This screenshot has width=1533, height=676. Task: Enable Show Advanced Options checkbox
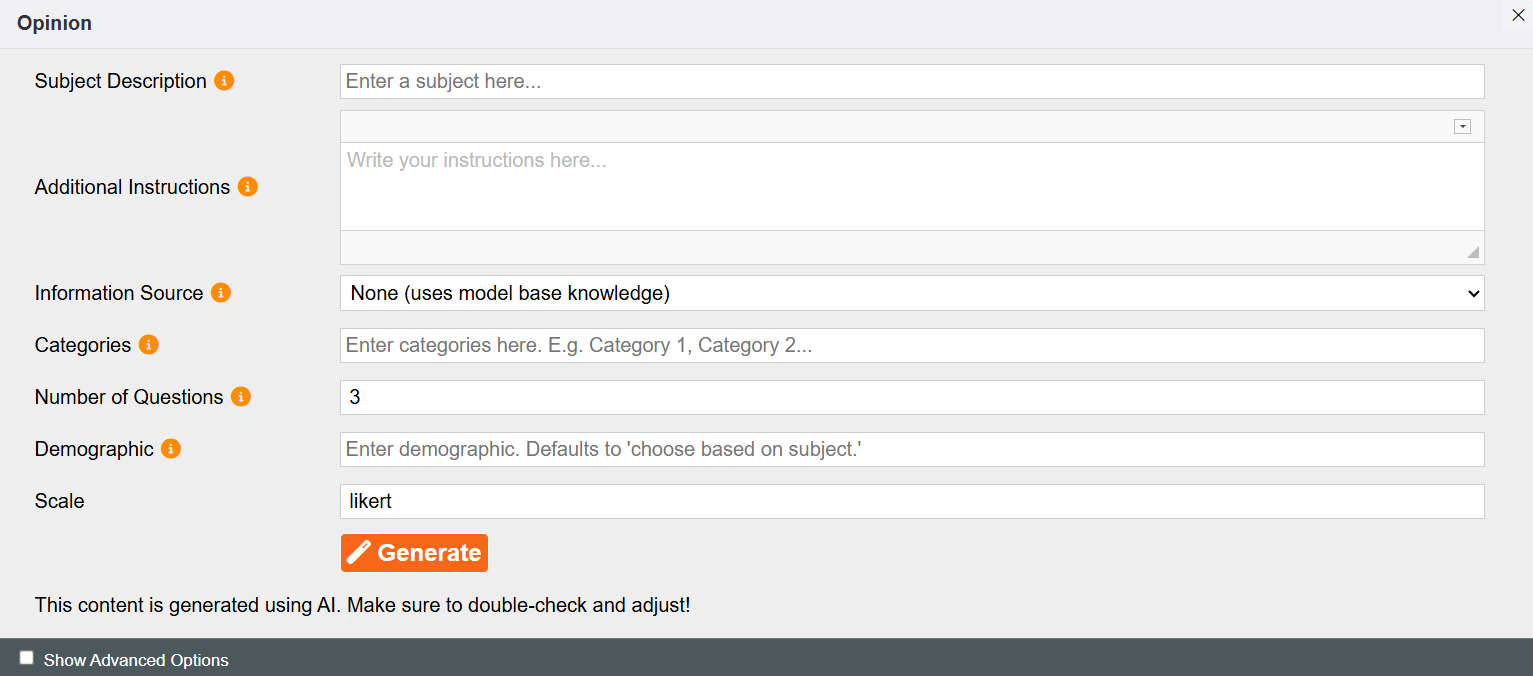click(x=27, y=658)
